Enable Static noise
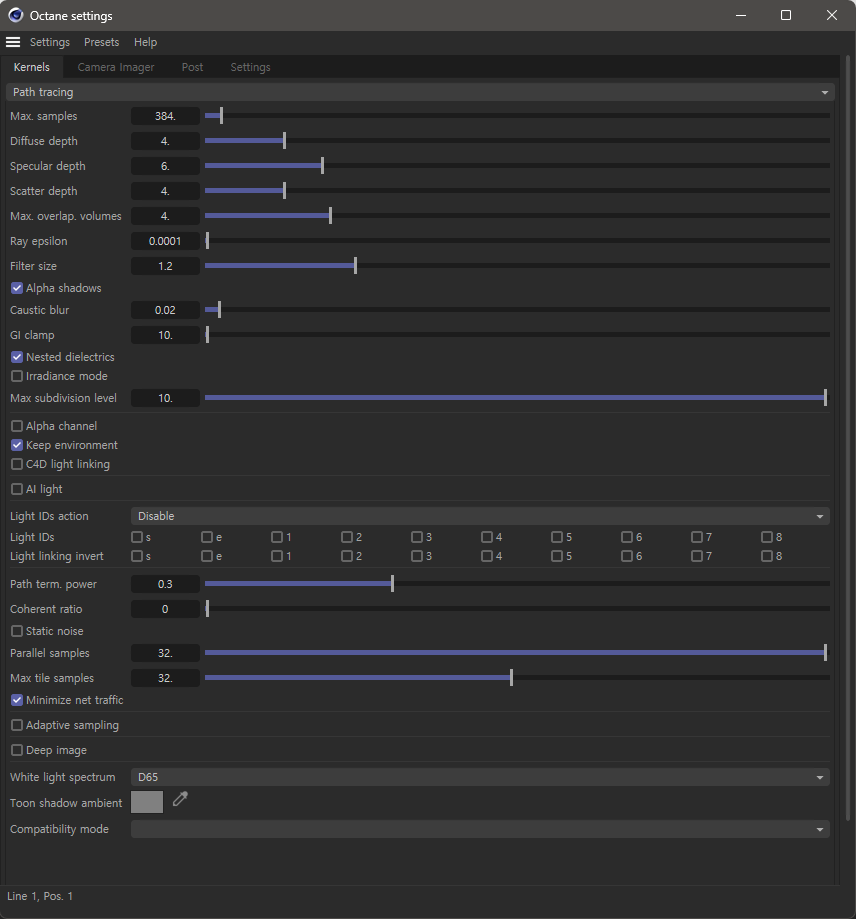Image resolution: width=856 pixels, height=919 pixels. coord(17,631)
